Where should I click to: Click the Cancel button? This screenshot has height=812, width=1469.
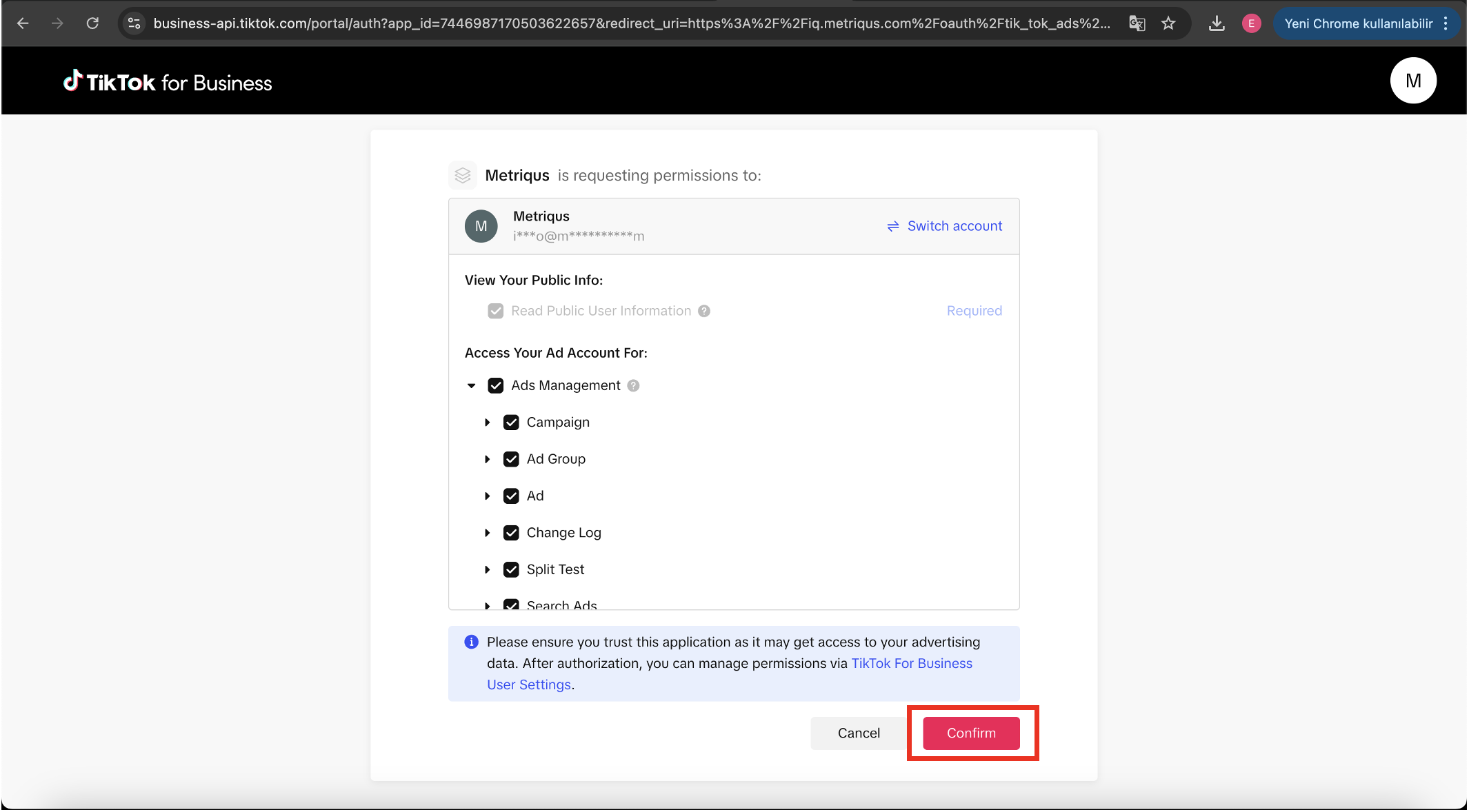click(x=858, y=733)
